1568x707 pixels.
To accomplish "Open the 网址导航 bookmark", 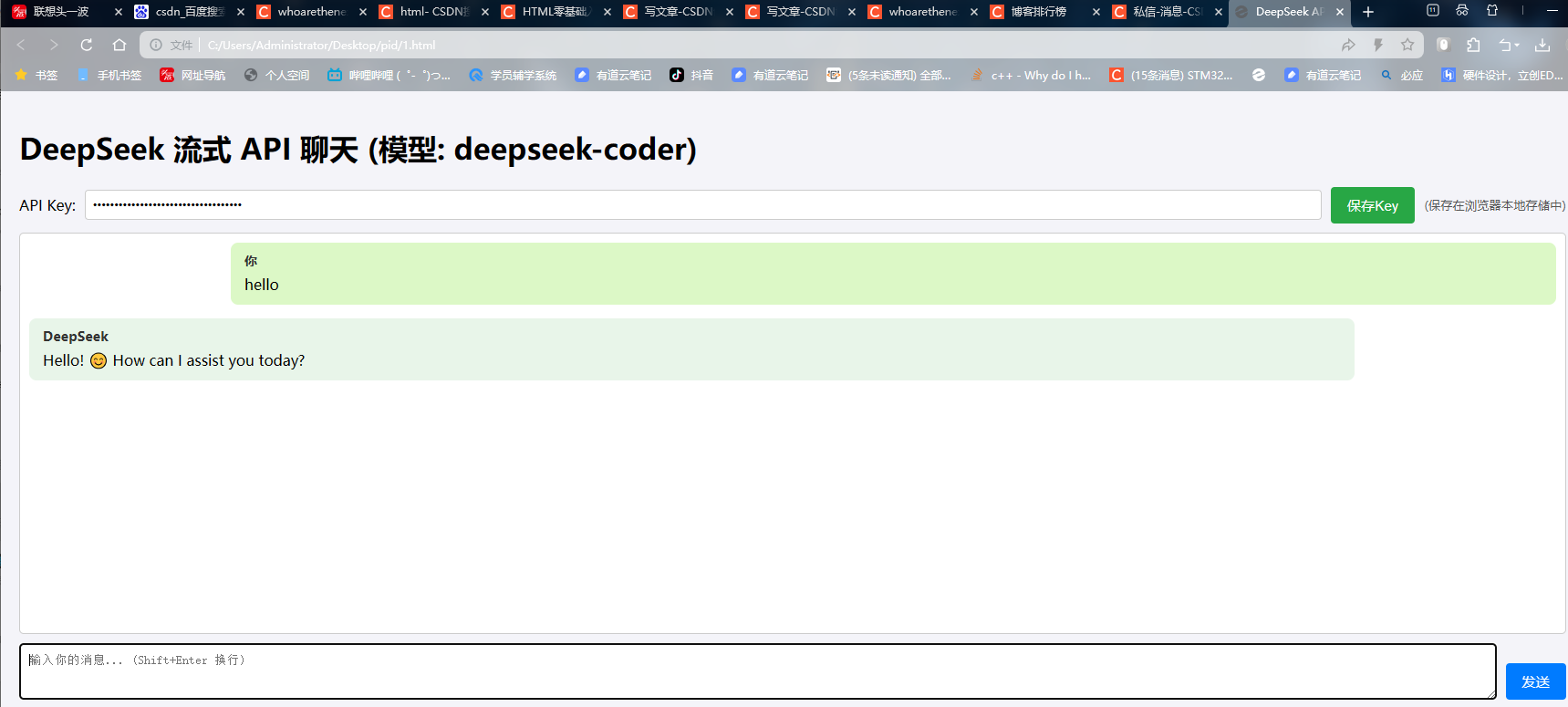I will (192, 75).
